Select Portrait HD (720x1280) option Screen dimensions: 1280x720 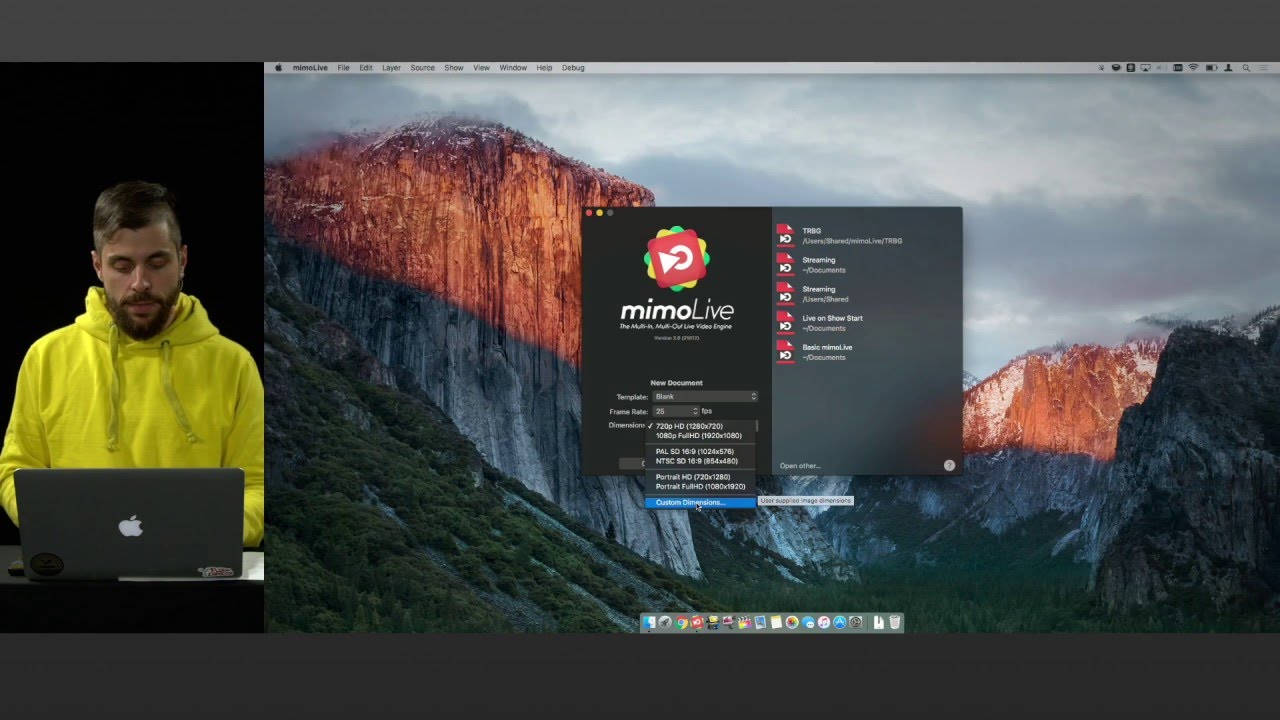pos(700,477)
